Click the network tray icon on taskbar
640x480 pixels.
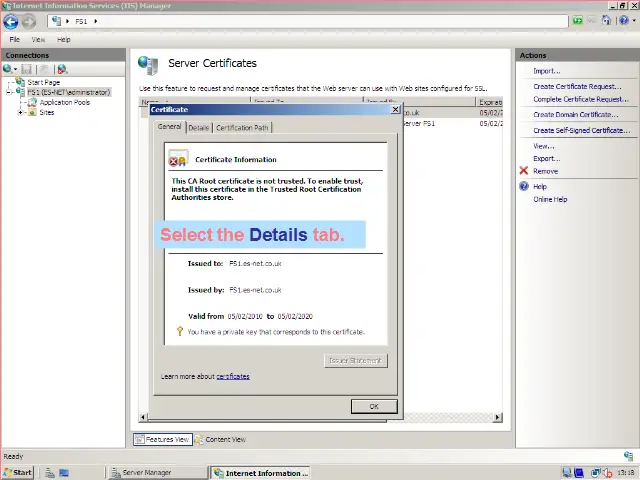595,473
